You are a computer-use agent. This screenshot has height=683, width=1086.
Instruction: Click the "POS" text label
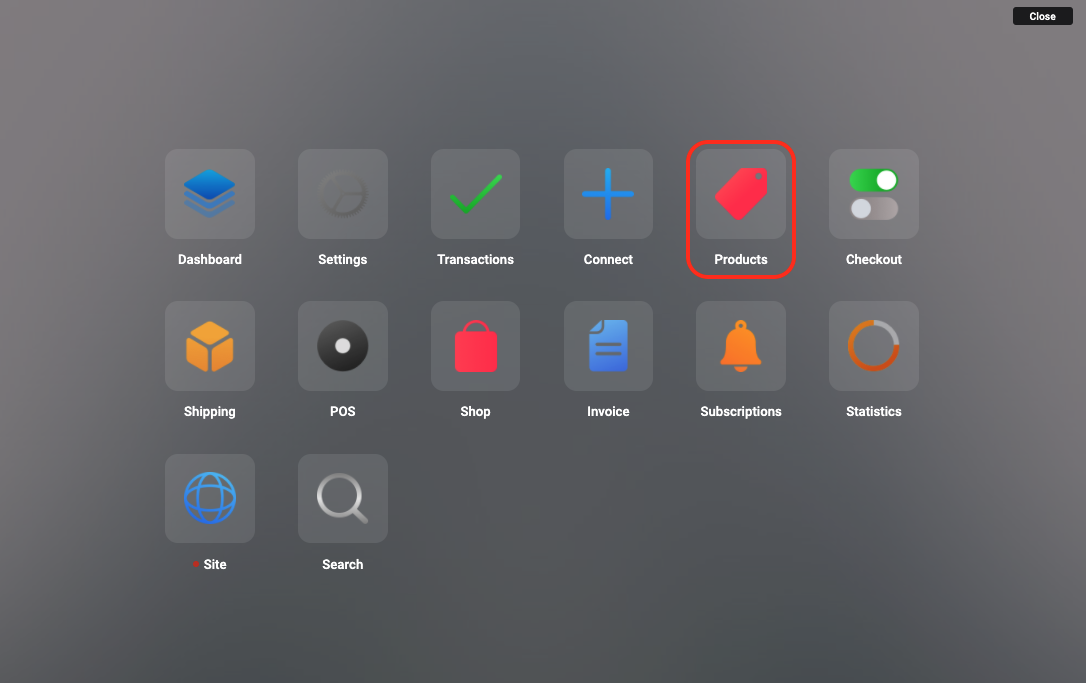pyautogui.click(x=343, y=411)
